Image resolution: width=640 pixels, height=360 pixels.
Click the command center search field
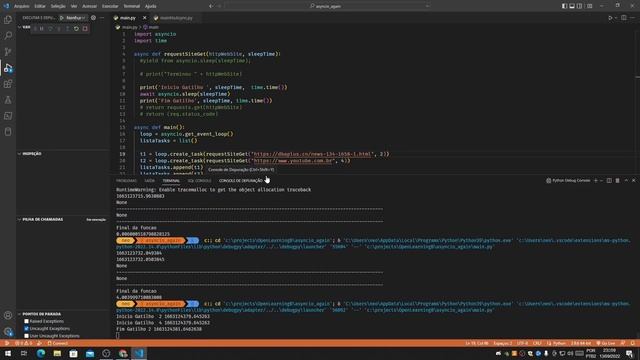(327, 6)
